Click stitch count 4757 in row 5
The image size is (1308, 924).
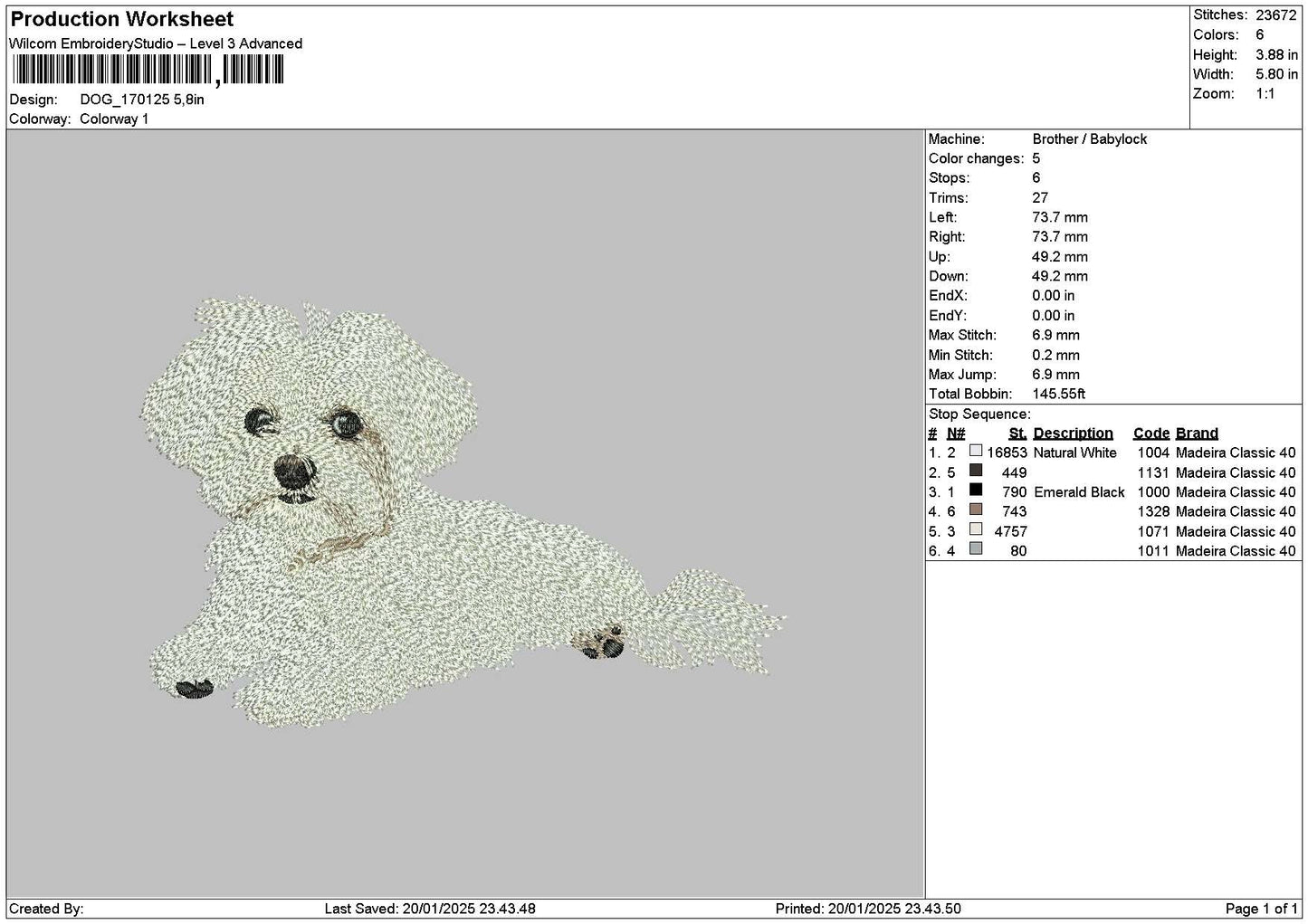coord(1011,532)
